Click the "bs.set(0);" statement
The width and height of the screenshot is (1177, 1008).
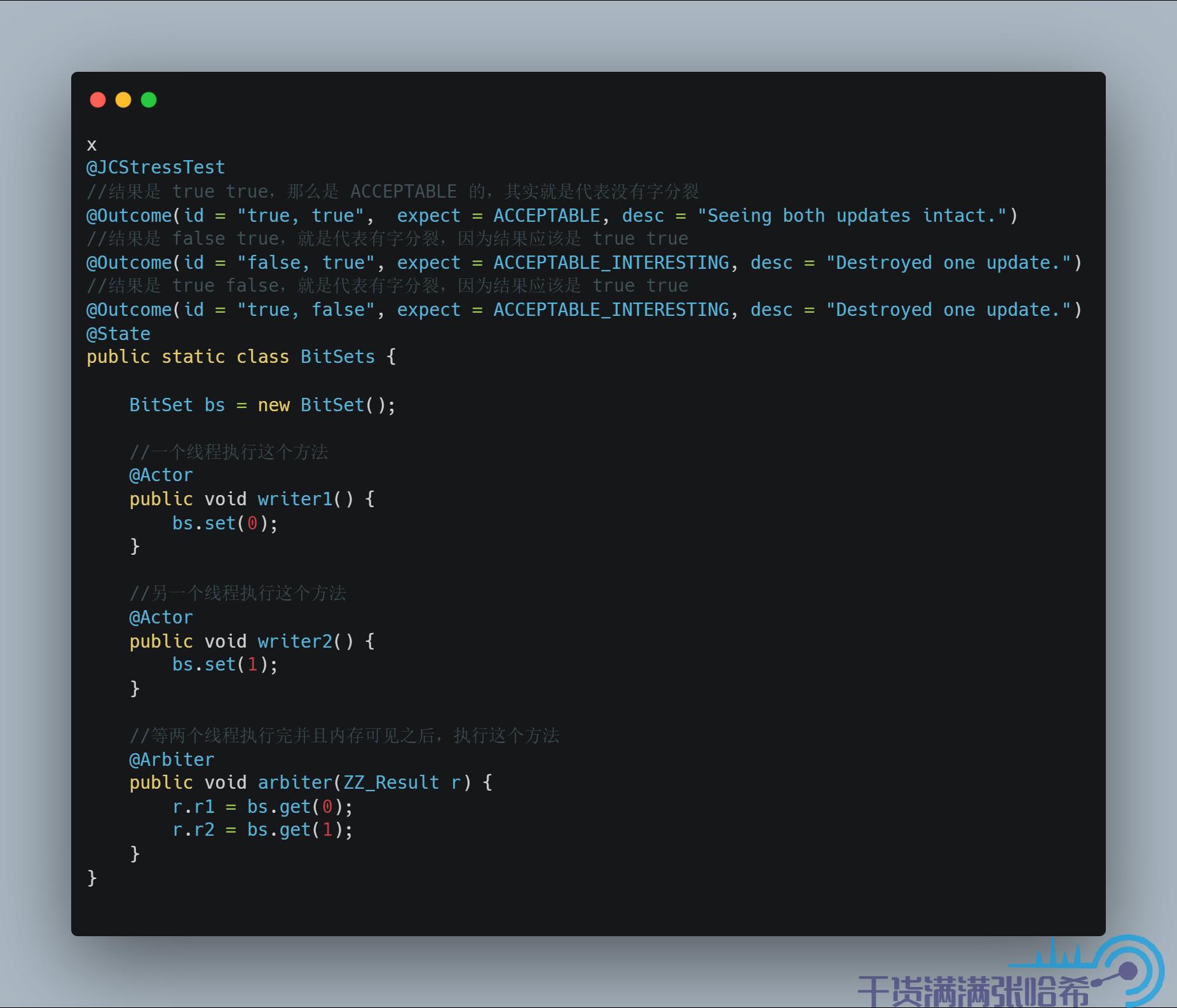(x=225, y=523)
